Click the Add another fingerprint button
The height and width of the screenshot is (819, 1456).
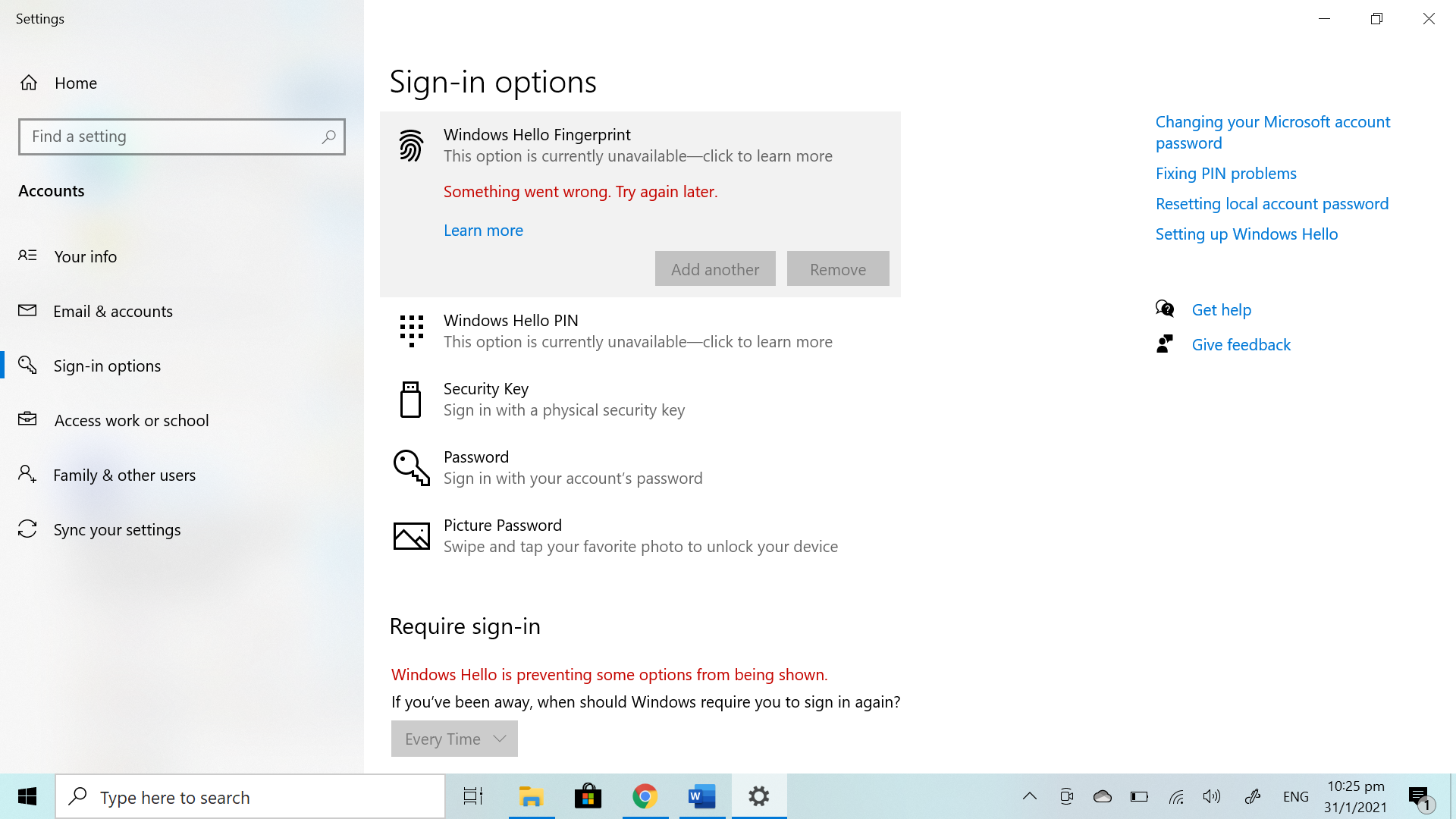click(715, 268)
